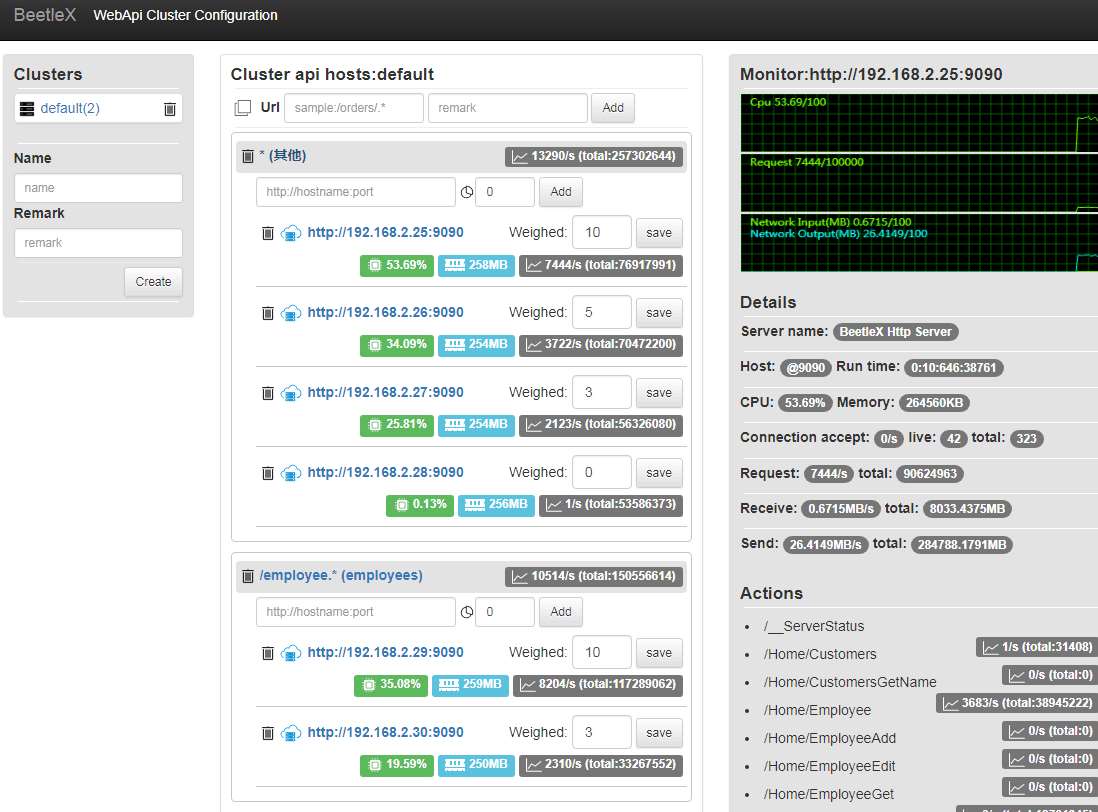Save the weight for host 192.168.2.30:9090
The width and height of the screenshot is (1098, 812).
click(658, 733)
